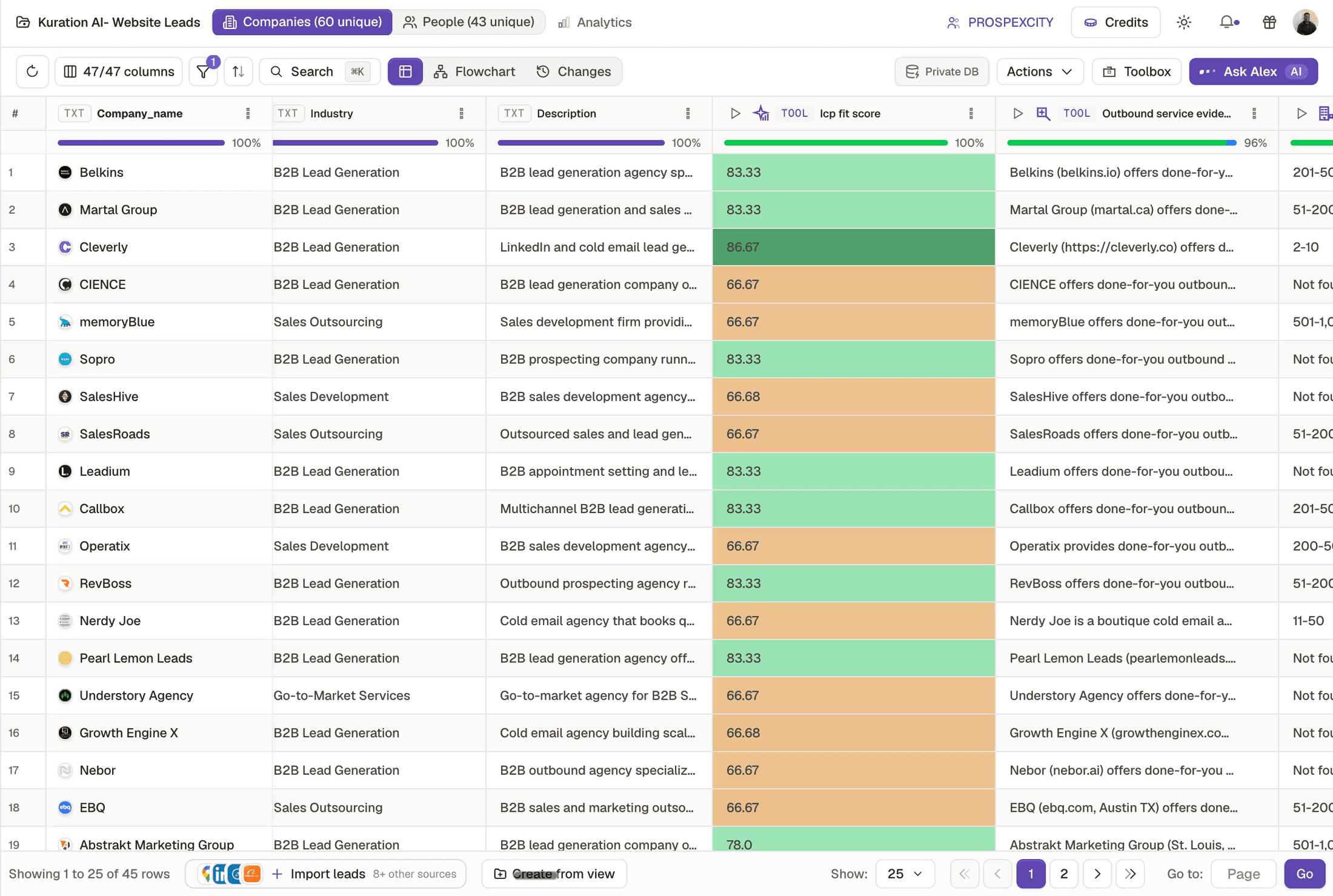Image resolution: width=1333 pixels, height=896 pixels.
Task: Open the user profile avatar
Action: [x=1306, y=22]
